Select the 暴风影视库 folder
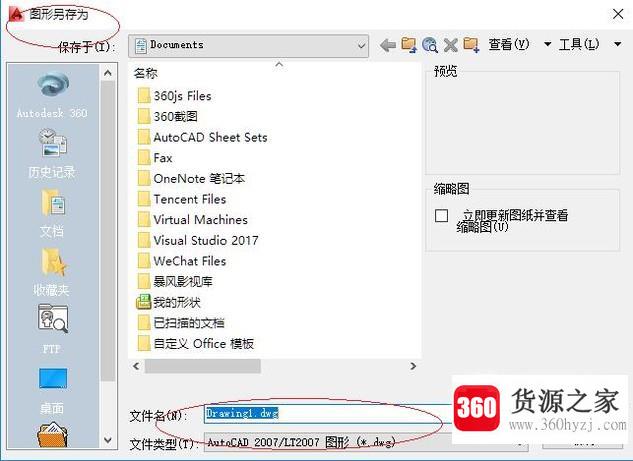Viewport: 633px width, 461px height. point(175,281)
